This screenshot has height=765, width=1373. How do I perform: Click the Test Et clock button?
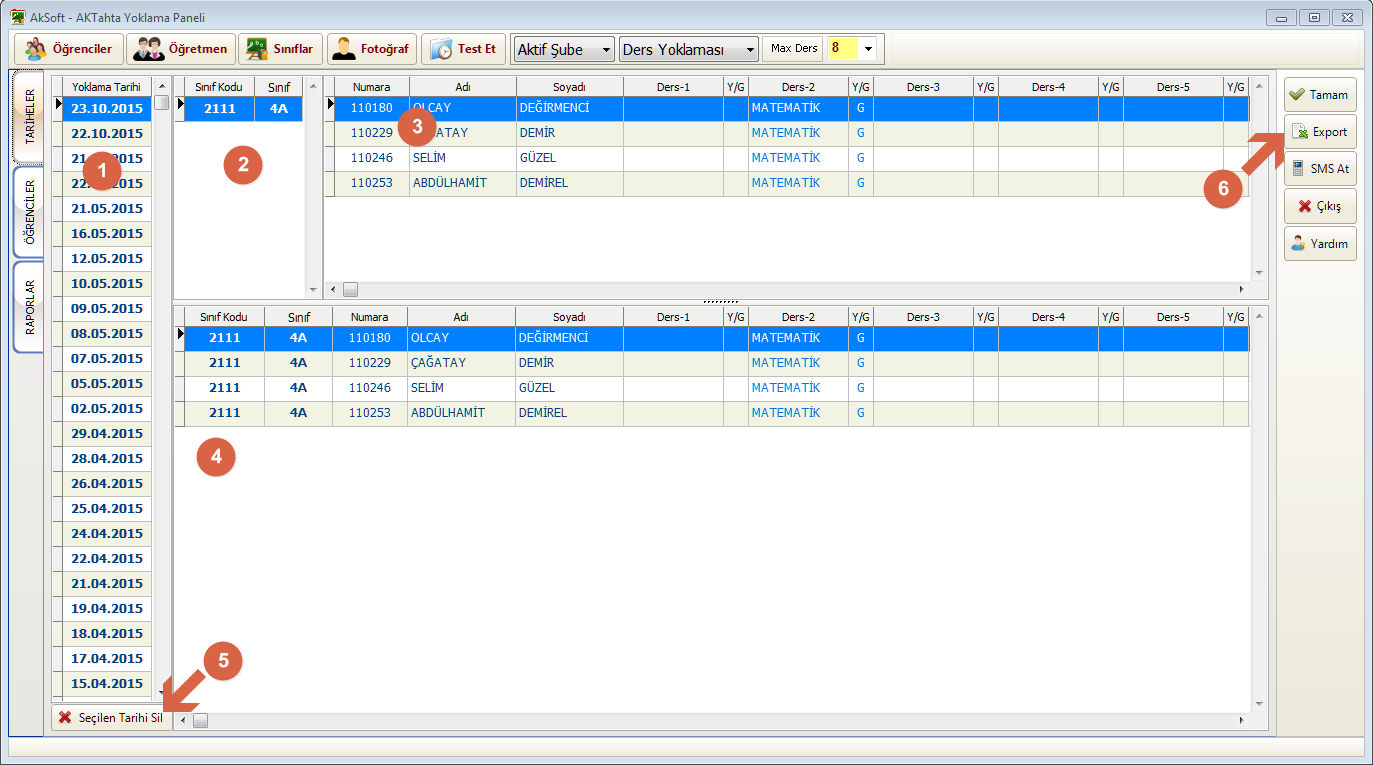[x=463, y=48]
